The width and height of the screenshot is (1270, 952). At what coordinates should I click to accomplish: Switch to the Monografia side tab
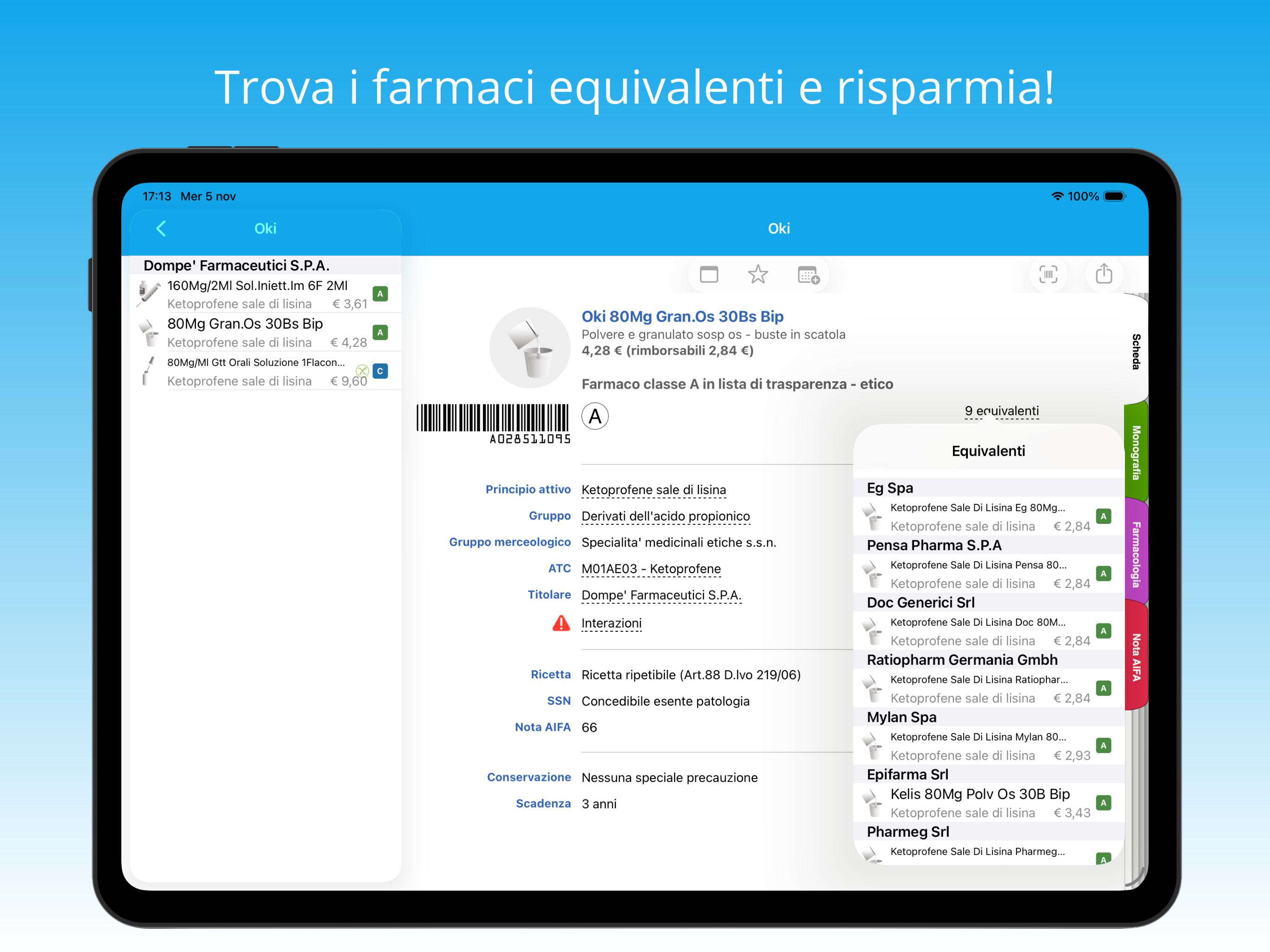1136,452
